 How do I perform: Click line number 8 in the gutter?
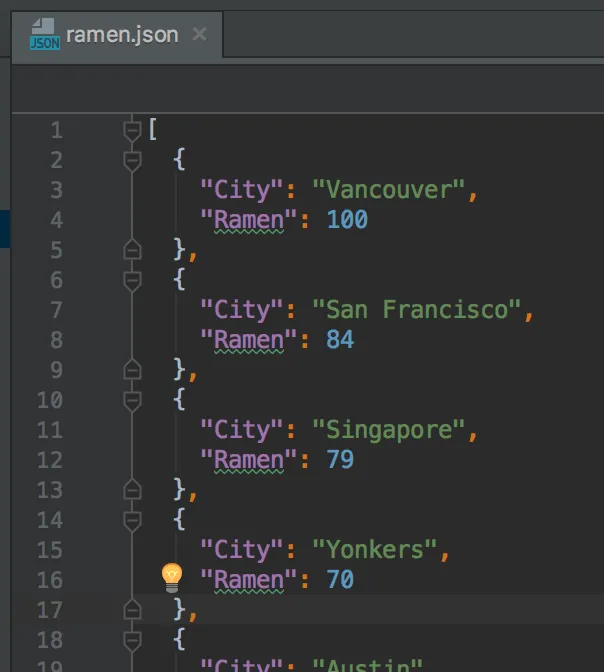[57, 340]
